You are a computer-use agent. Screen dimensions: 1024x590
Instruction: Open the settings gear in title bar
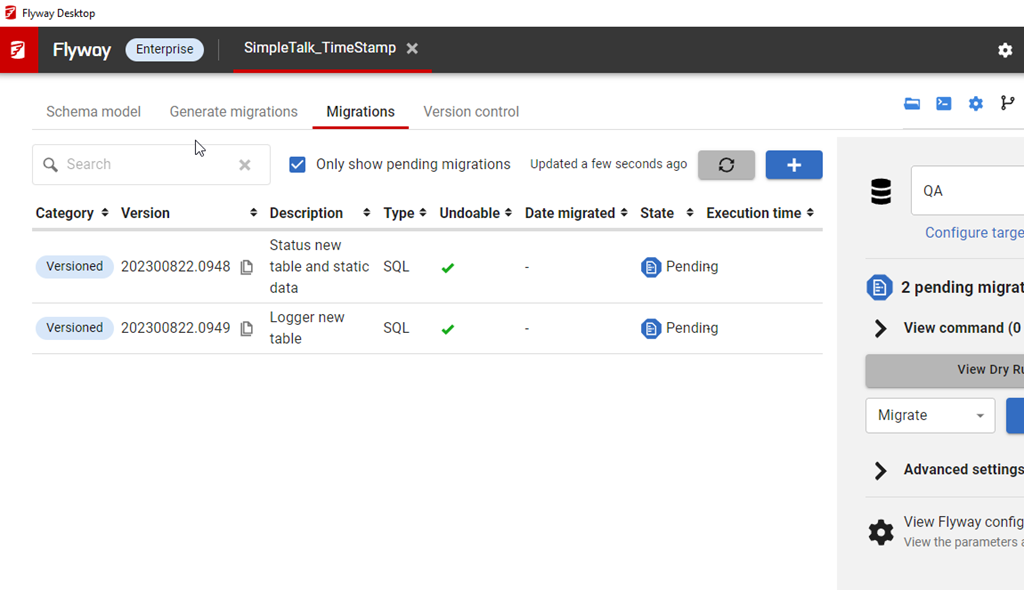[1005, 50]
